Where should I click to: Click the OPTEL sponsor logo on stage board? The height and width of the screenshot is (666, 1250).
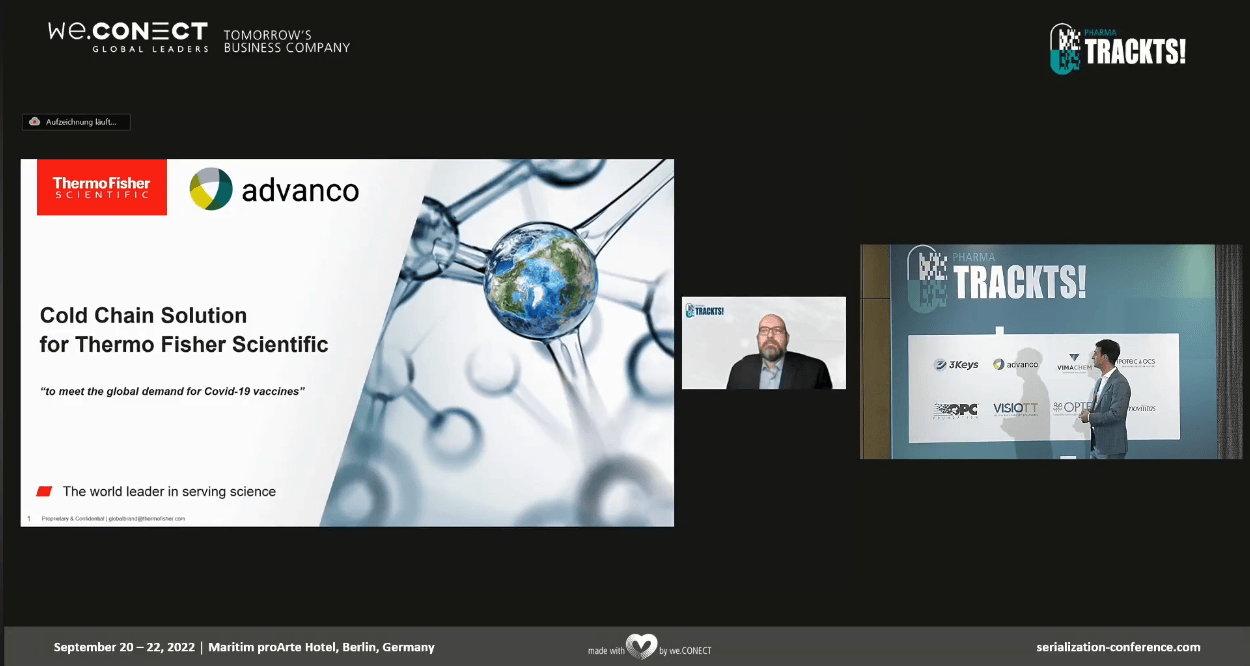click(x=1072, y=409)
